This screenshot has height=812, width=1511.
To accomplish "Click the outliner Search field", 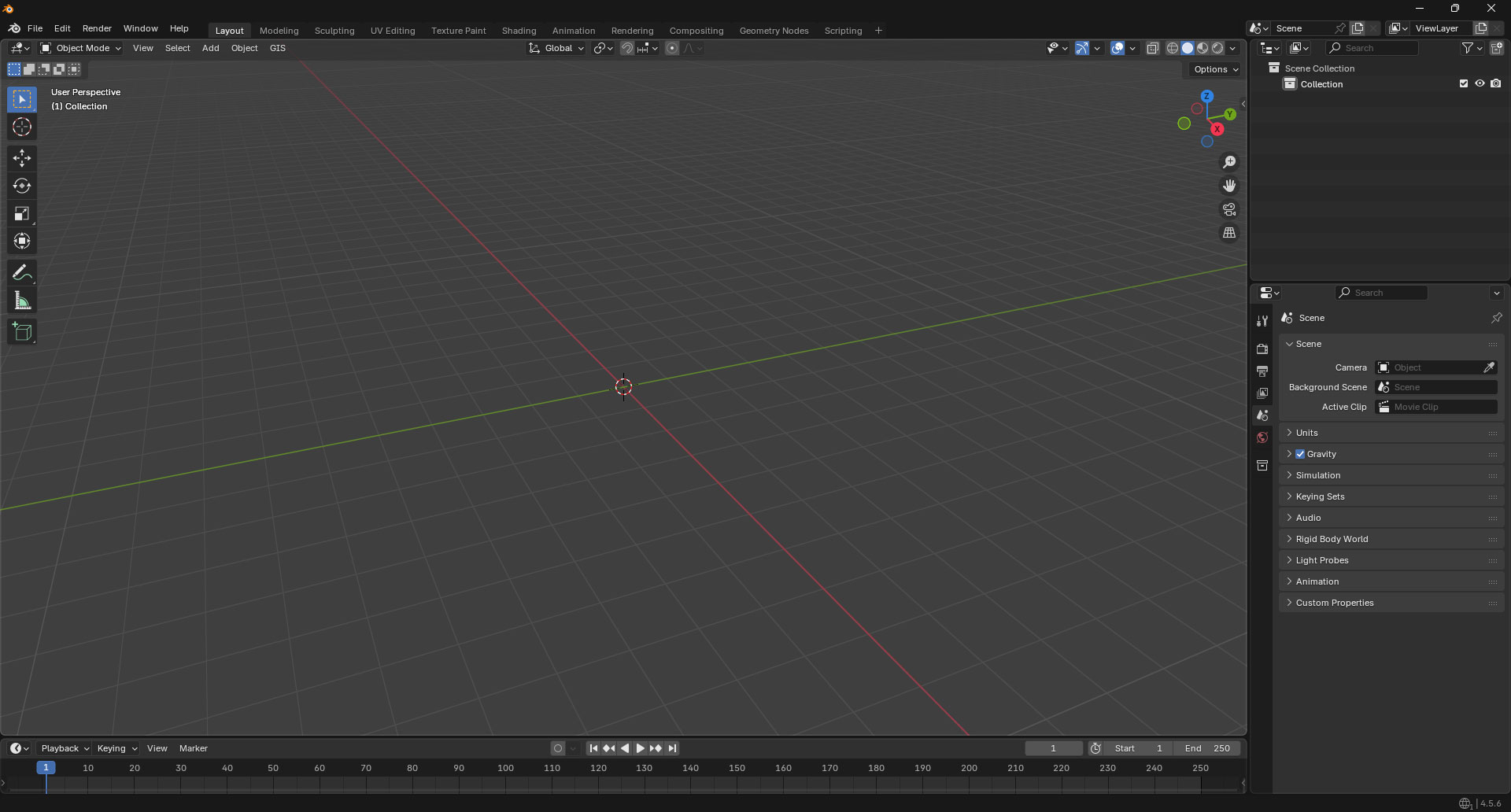I will click(1372, 48).
